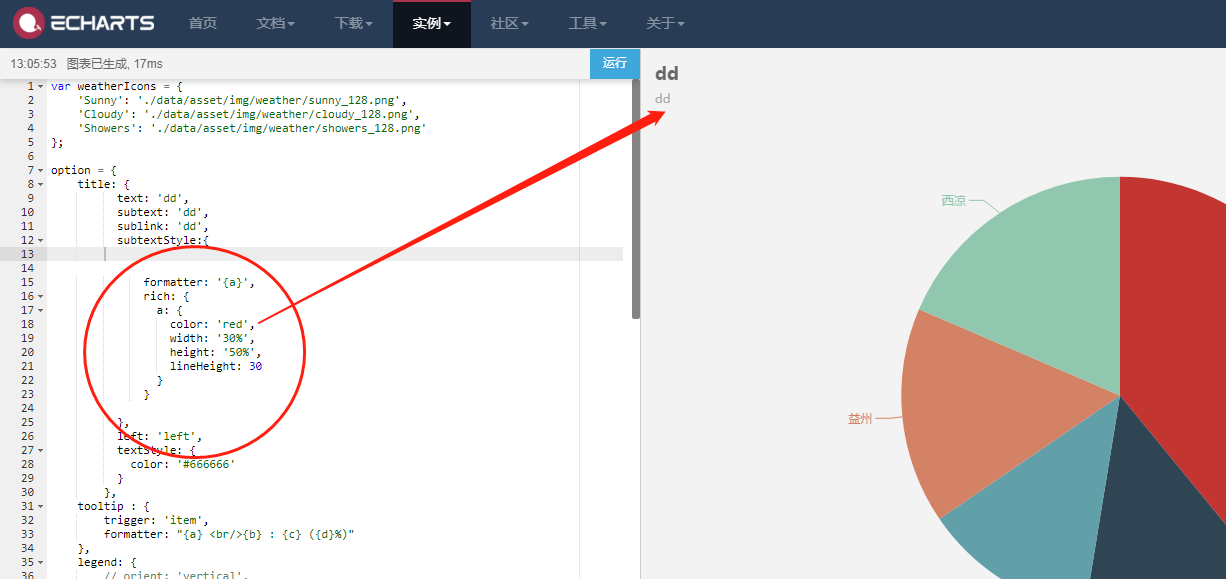Screen dimensions: 1226x579
Task: Collapse subtextStyle fold at line 12
Action: tap(41, 240)
